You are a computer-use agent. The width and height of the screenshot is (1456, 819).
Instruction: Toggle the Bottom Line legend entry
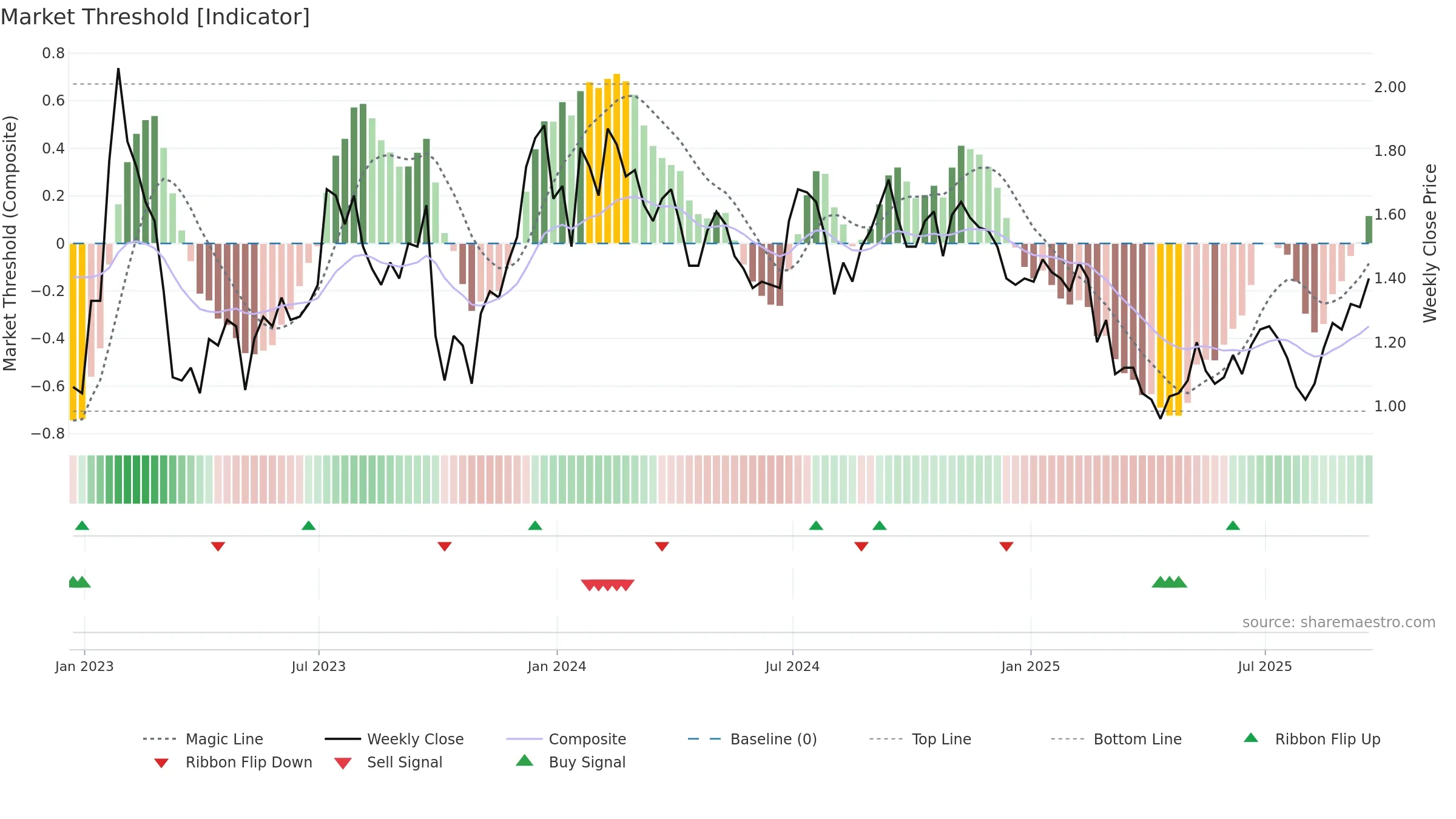(x=1116, y=739)
